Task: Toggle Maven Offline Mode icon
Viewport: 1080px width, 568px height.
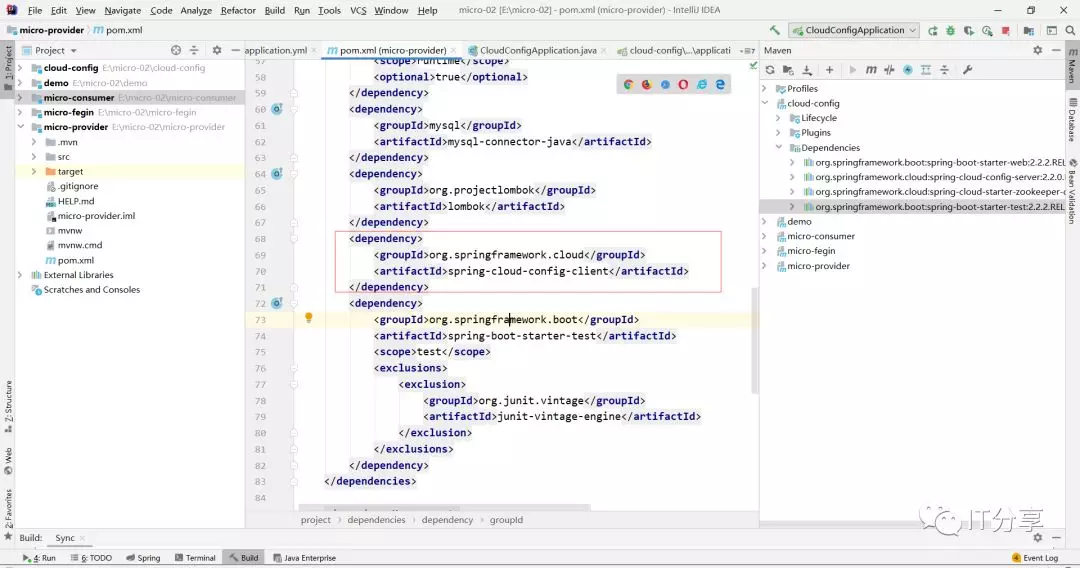Action: [x=889, y=70]
